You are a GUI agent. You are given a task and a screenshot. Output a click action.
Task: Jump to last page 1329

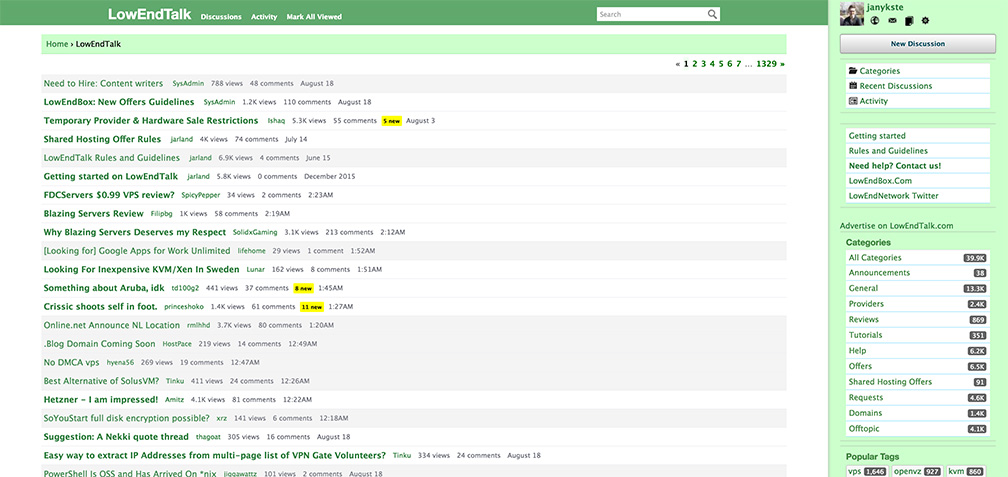(x=766, y=64)
